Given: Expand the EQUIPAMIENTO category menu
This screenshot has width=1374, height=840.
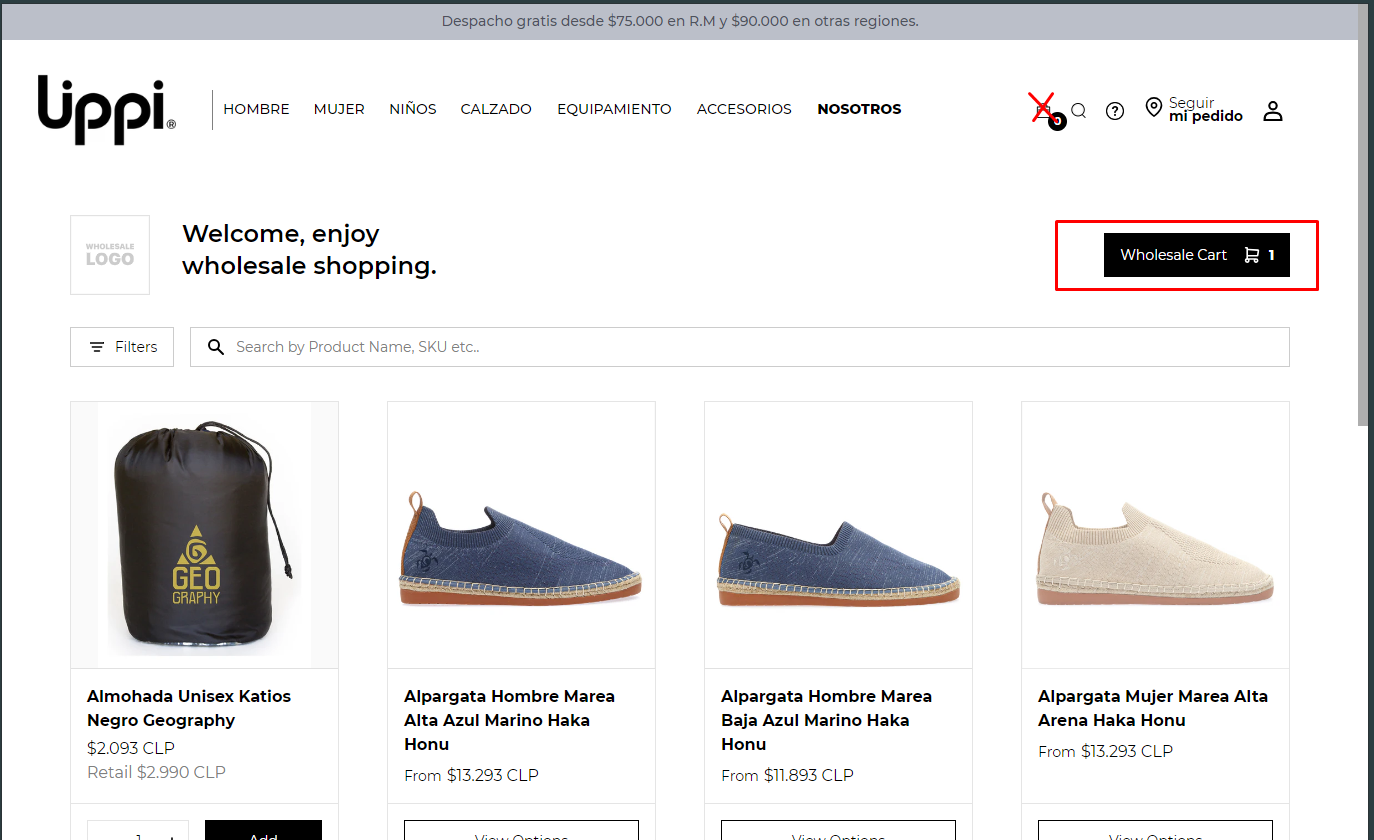Looking at the screenshot, I should (x=614, y=109).
